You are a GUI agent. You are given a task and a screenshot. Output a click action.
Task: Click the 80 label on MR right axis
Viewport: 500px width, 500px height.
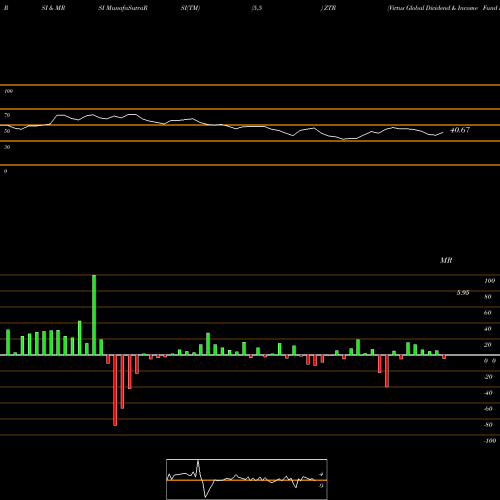coord(488,297)
